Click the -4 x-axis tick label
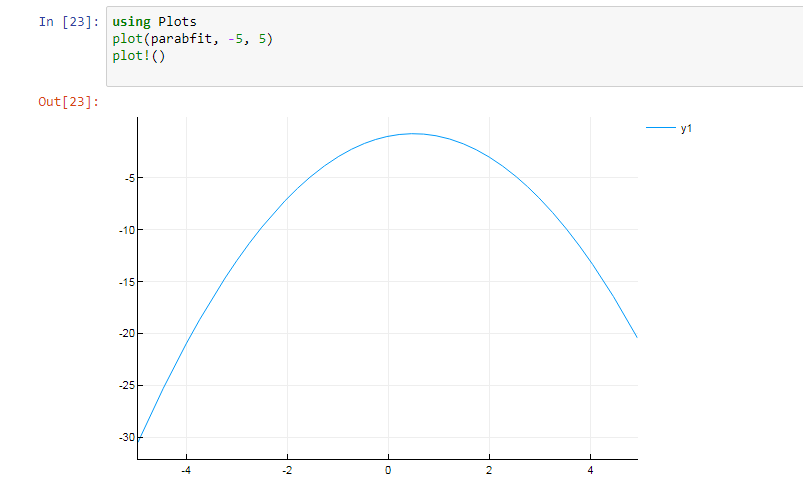The image size is (803, 497). [x=186, y=470]
